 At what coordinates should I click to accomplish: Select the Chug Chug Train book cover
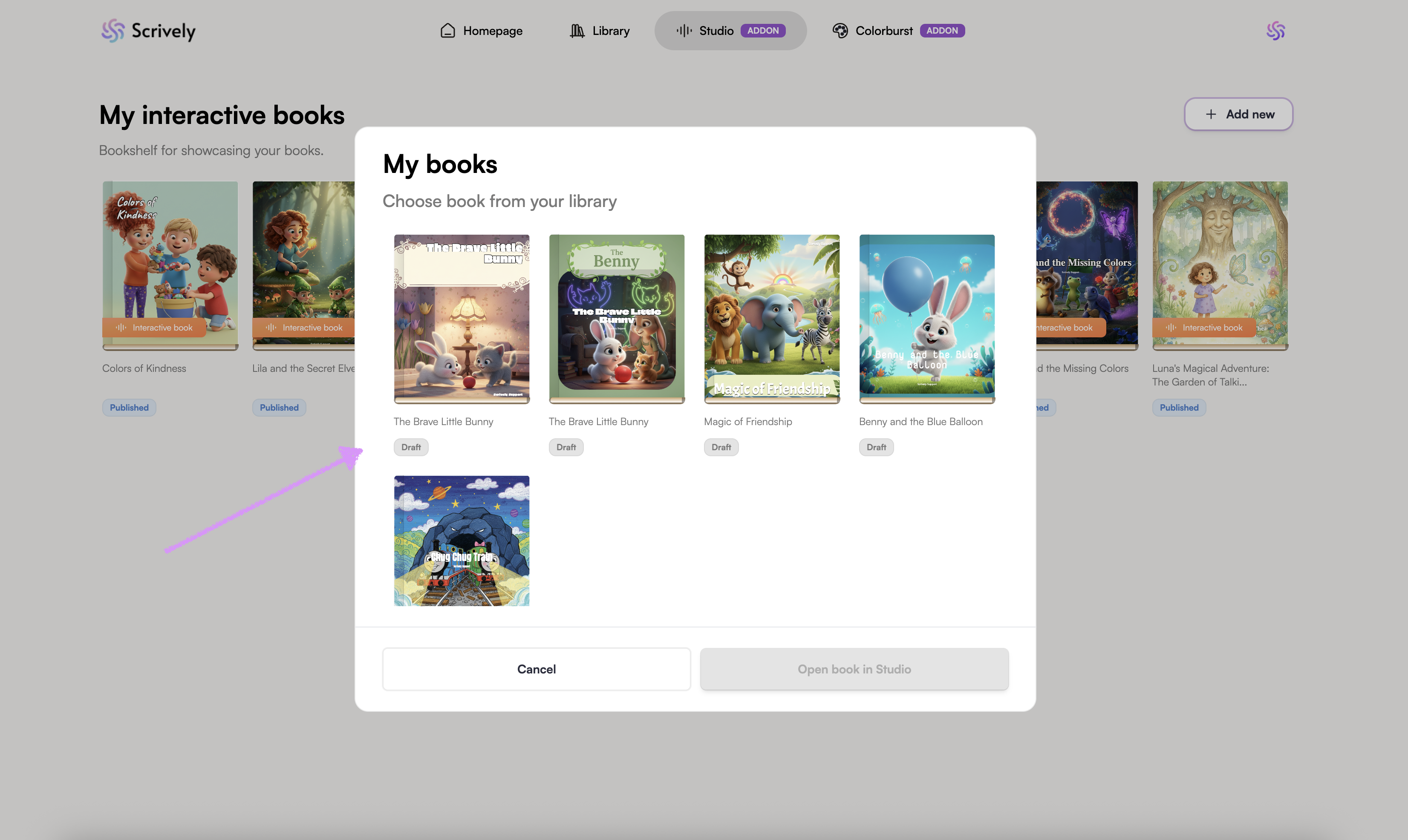[462, 541]
